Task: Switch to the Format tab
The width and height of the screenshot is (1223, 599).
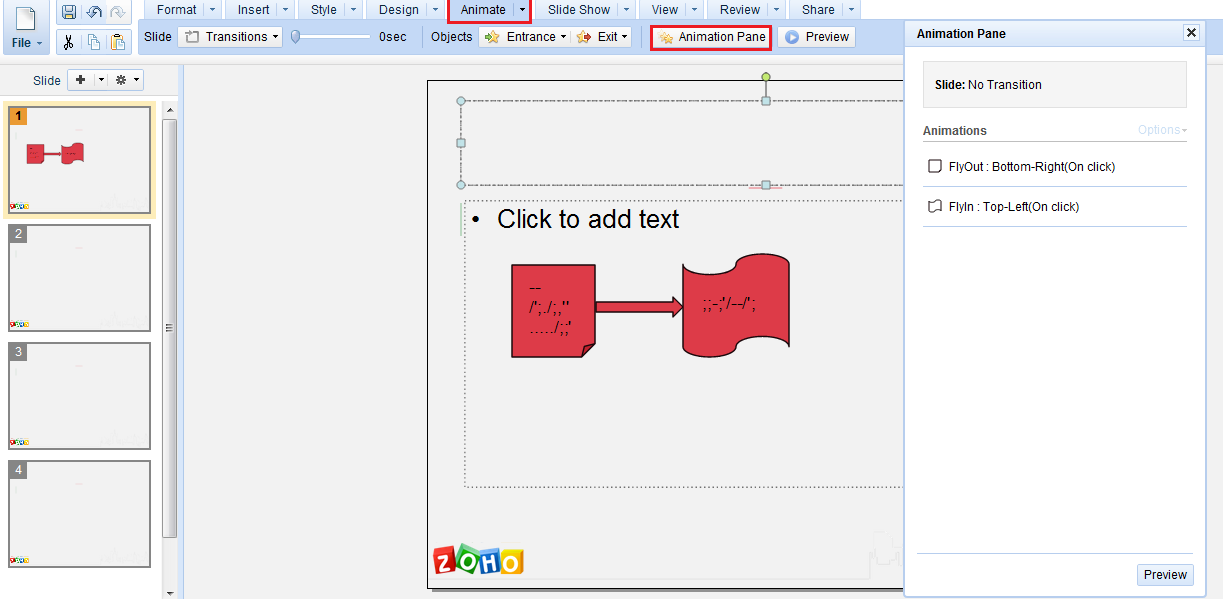Action: click(177, 10)
